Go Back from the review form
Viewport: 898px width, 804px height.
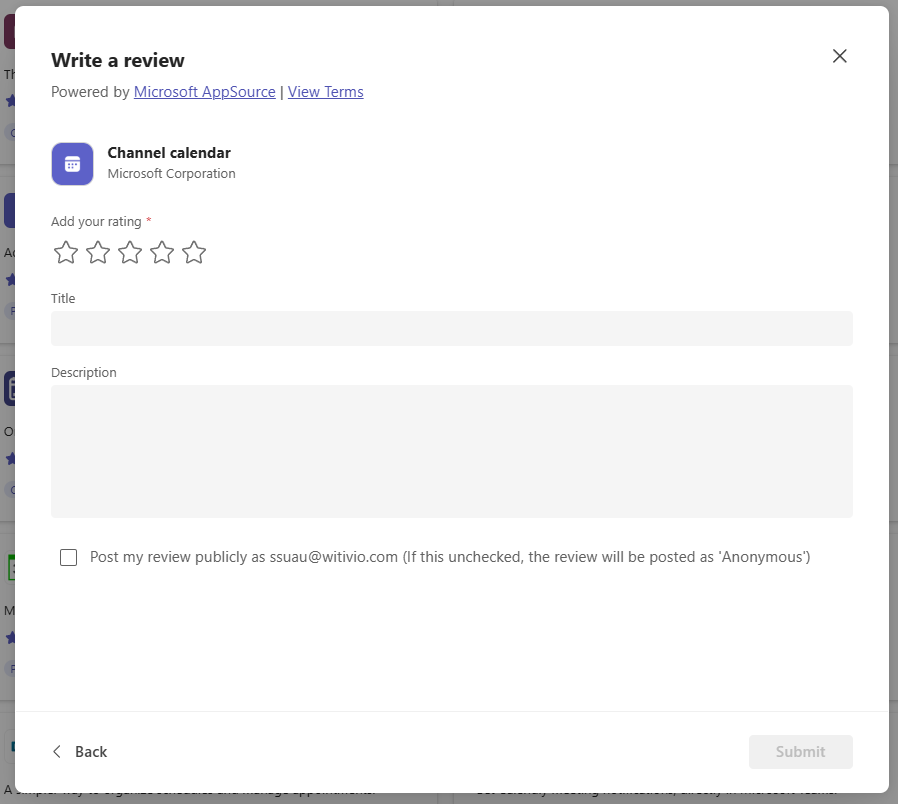tap(80, 751)
